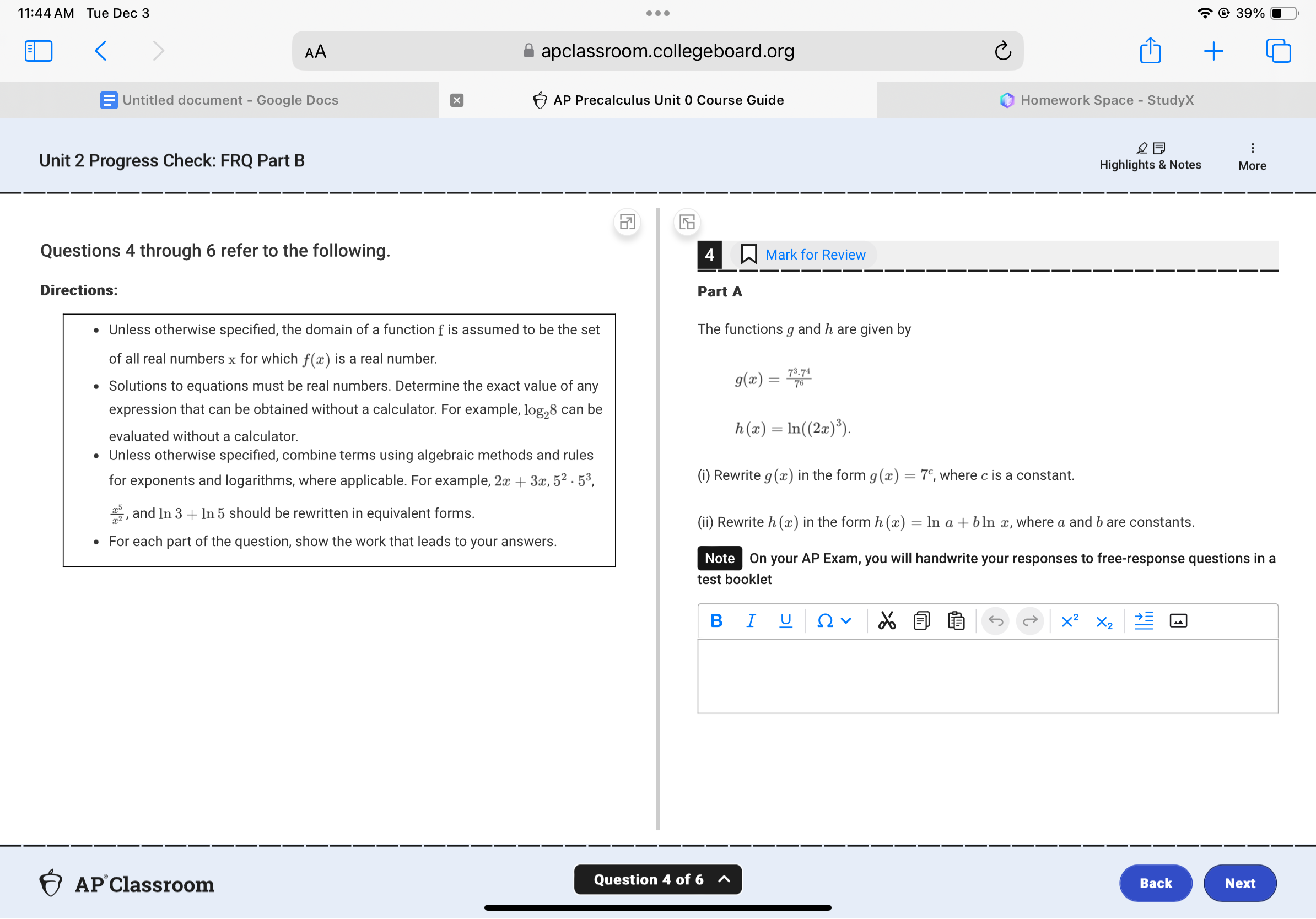Screen dimensions: 1316x919
Task: Copy selection with copy icon
Action: 921,620
